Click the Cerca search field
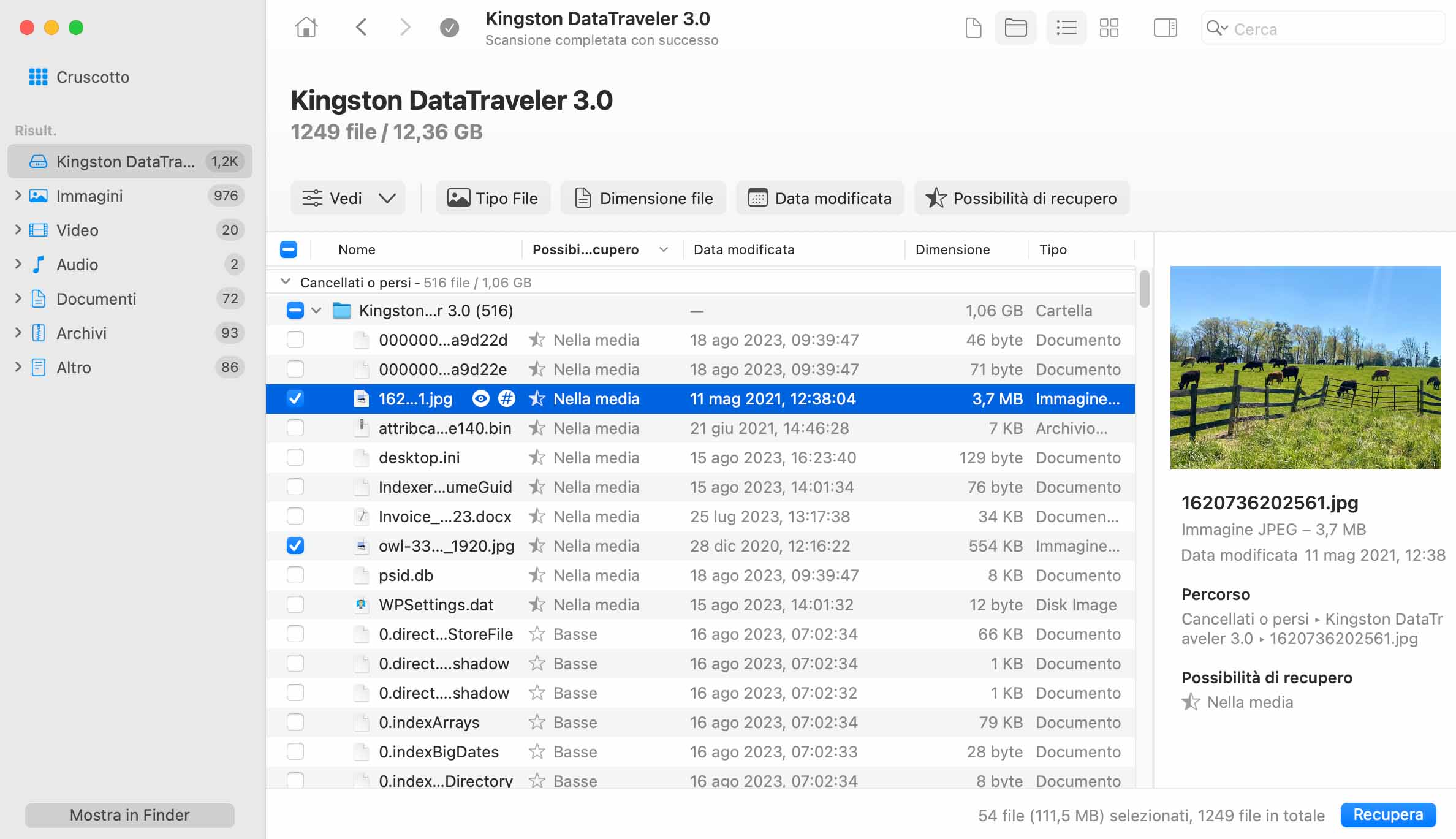Image resolution: width=1456 pixels, height=839 pixels. (1324, 28)
